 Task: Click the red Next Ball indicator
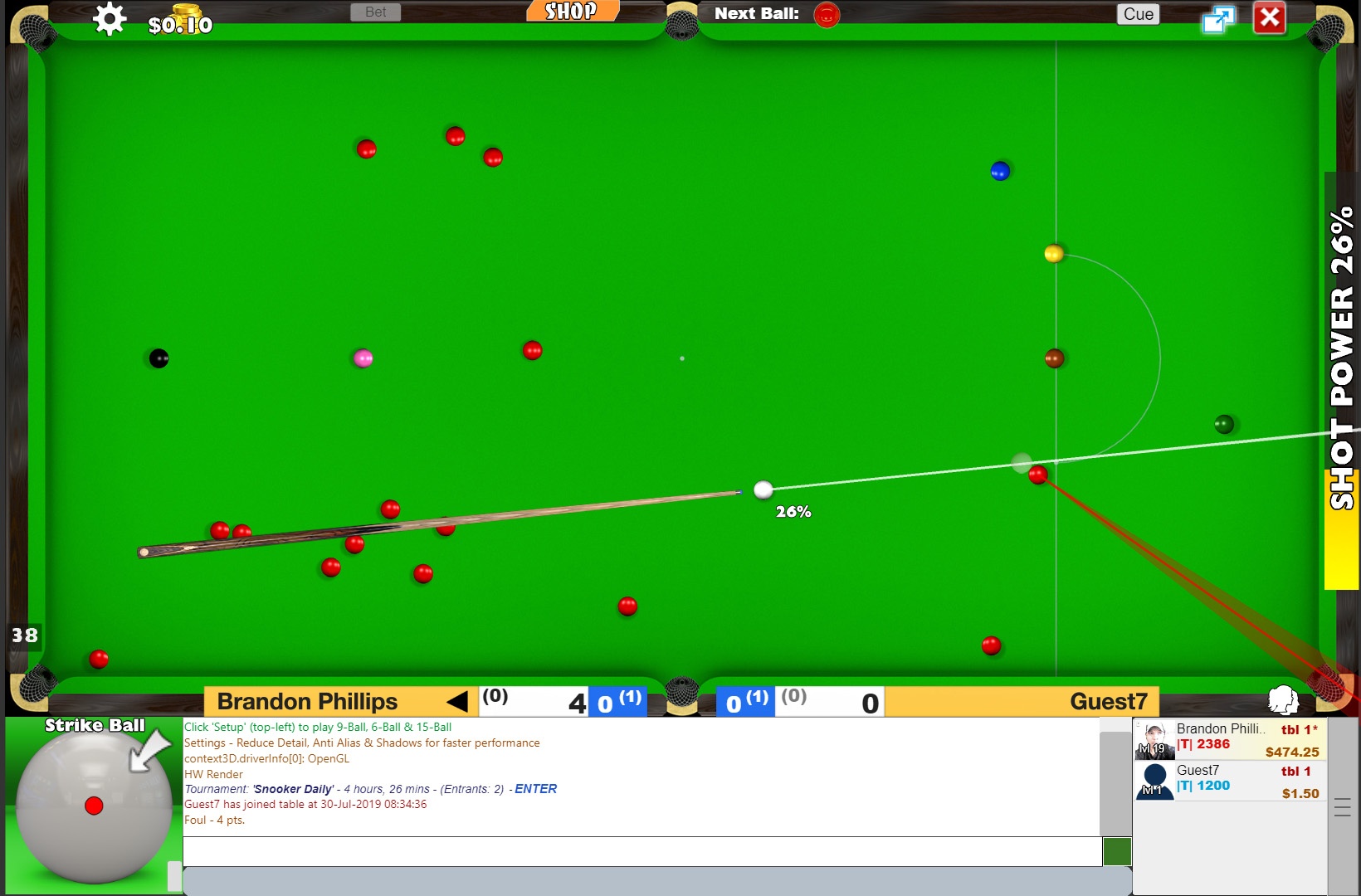(827, 15)
